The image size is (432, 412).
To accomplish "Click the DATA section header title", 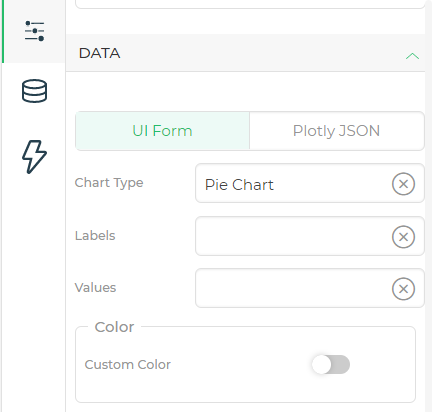I will pos(99,53).
